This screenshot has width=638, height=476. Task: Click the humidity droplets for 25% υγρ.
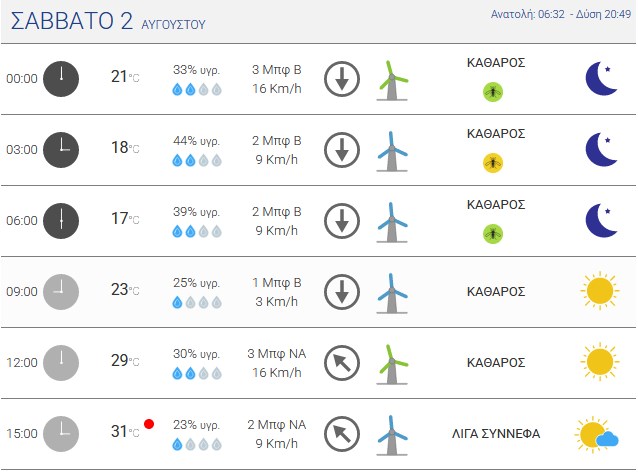point(197,302)
